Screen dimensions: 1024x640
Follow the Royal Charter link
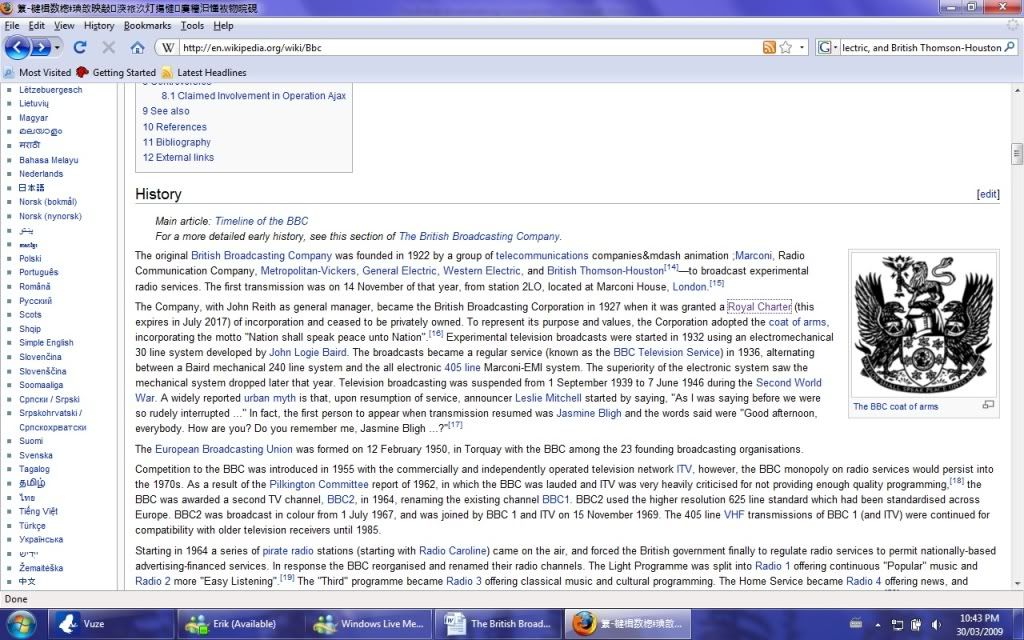pyautogui.click(x=759, y=306)
